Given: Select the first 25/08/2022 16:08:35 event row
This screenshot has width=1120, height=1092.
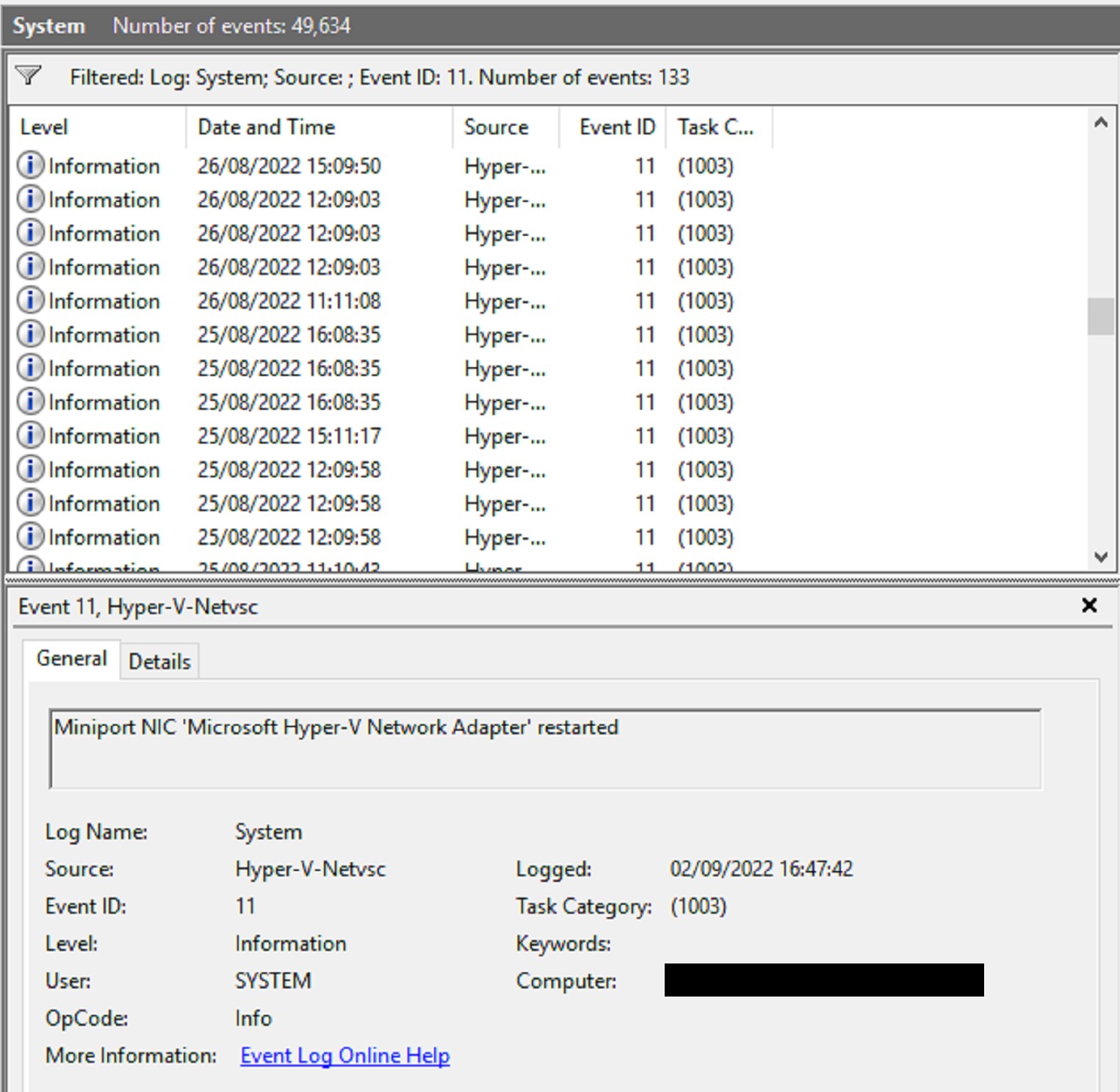Looking at the screenshot, I should 289,335.
